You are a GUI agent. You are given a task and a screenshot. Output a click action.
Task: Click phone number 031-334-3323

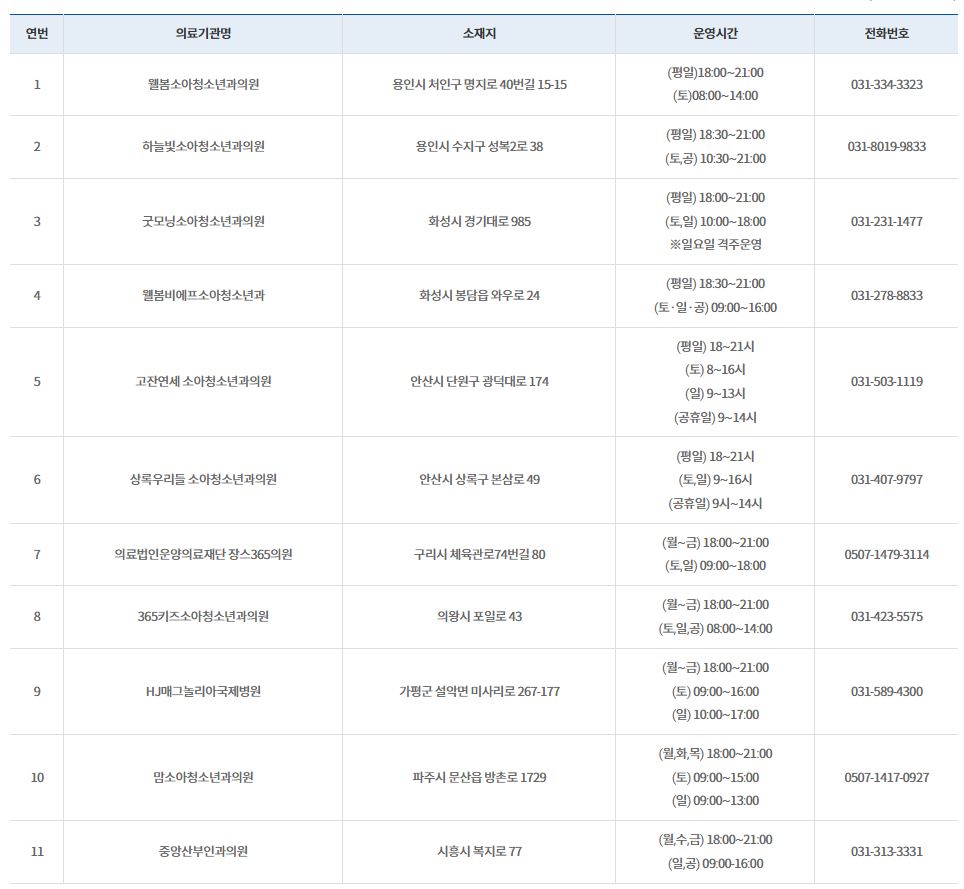pyautogui.click(x=887, y=84)
